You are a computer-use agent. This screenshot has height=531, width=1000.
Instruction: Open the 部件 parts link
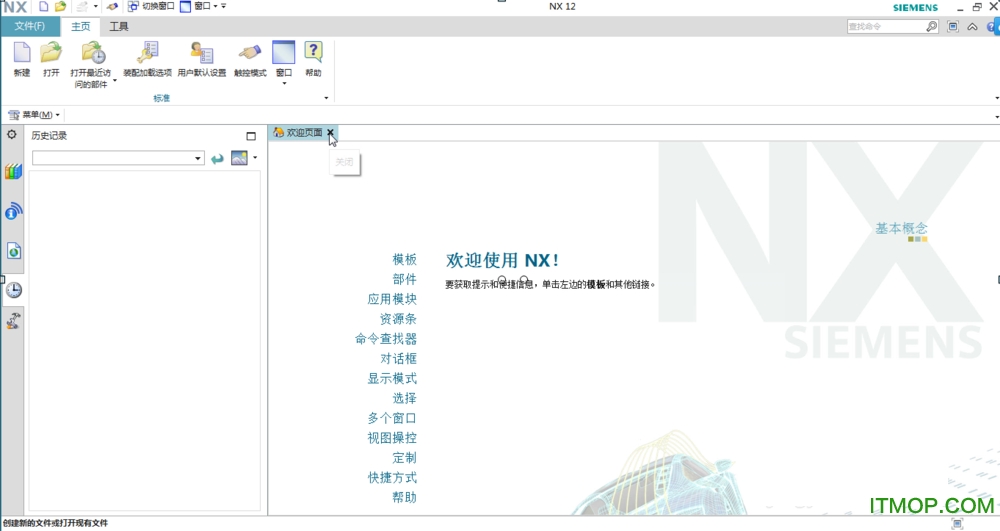404,279
